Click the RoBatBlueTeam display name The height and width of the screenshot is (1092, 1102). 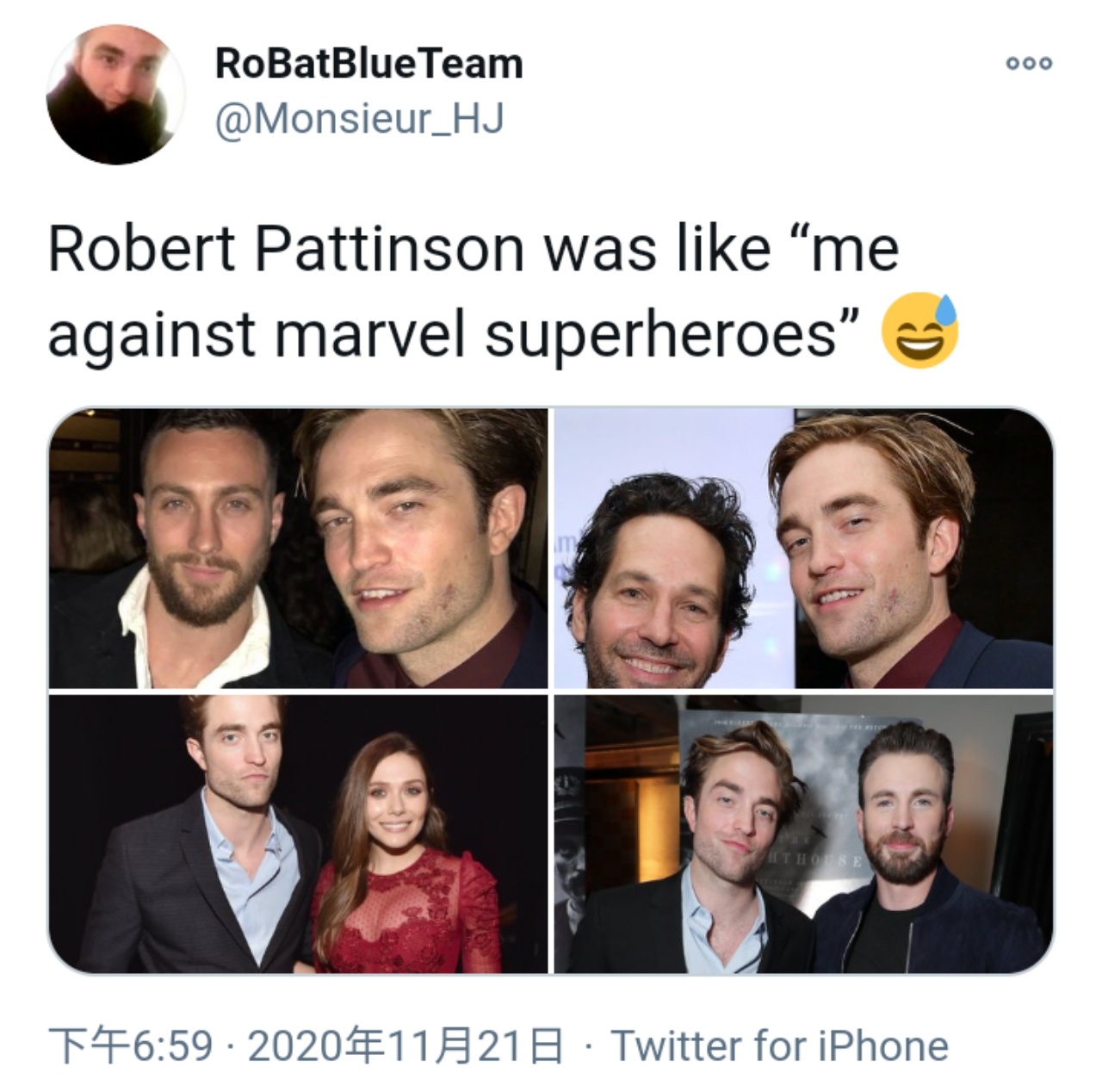[x=368, y=63]
